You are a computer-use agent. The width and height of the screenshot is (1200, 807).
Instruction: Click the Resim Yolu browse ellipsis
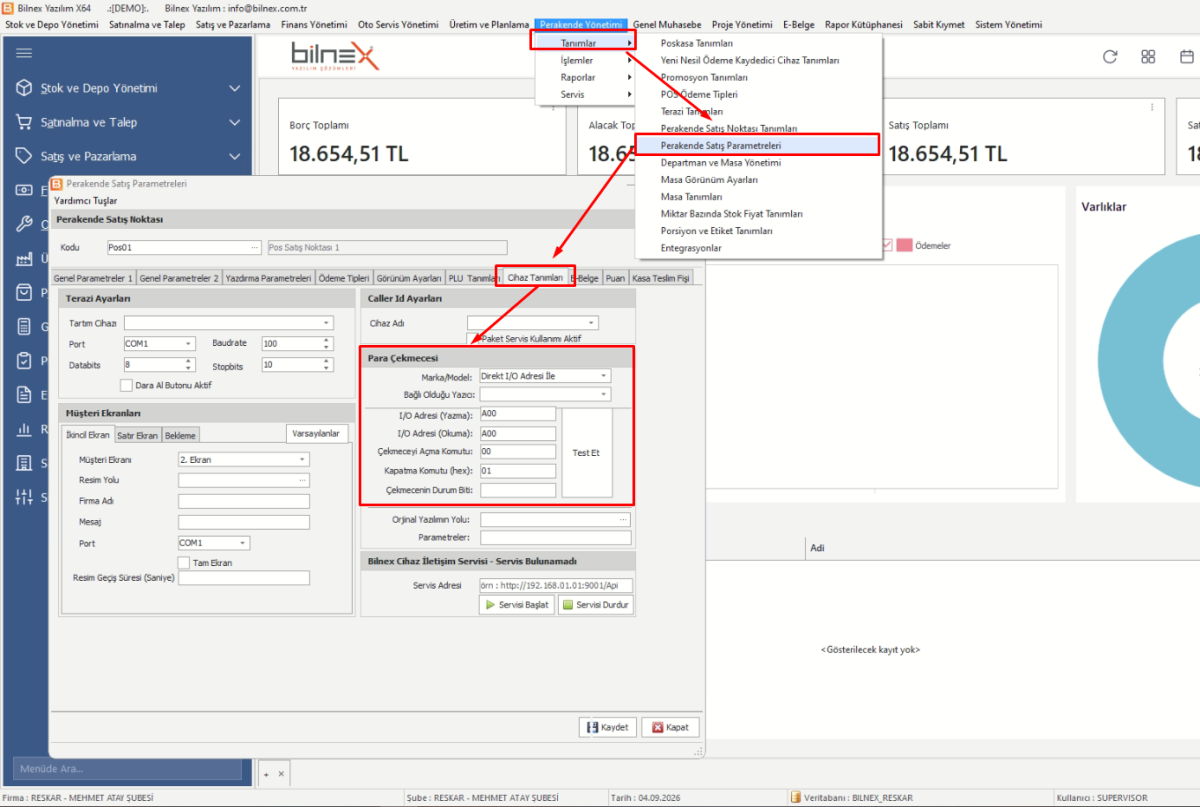[x=303, y=480]
